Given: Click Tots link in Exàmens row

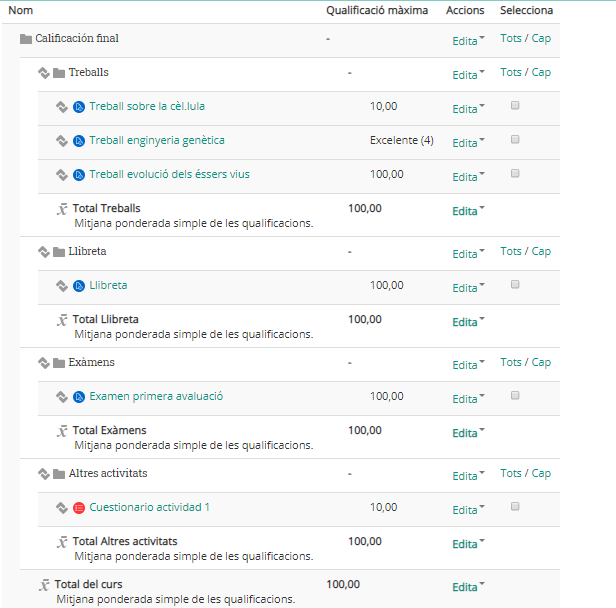Looking at the screenshot, I should click(511, 362).
